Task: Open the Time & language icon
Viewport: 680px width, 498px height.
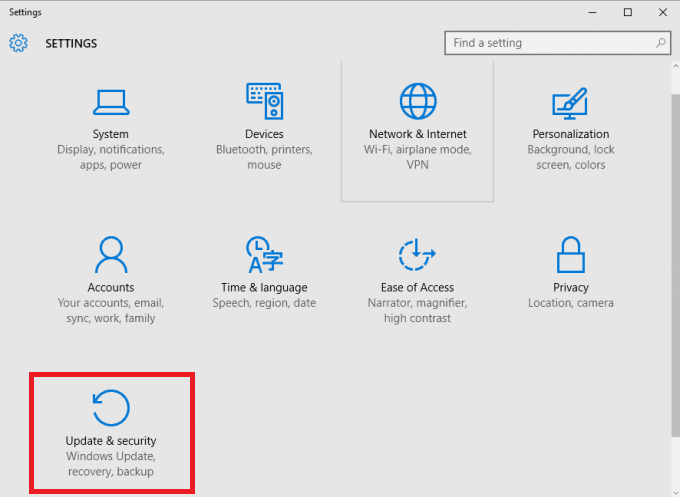Action: pos(265,255)
